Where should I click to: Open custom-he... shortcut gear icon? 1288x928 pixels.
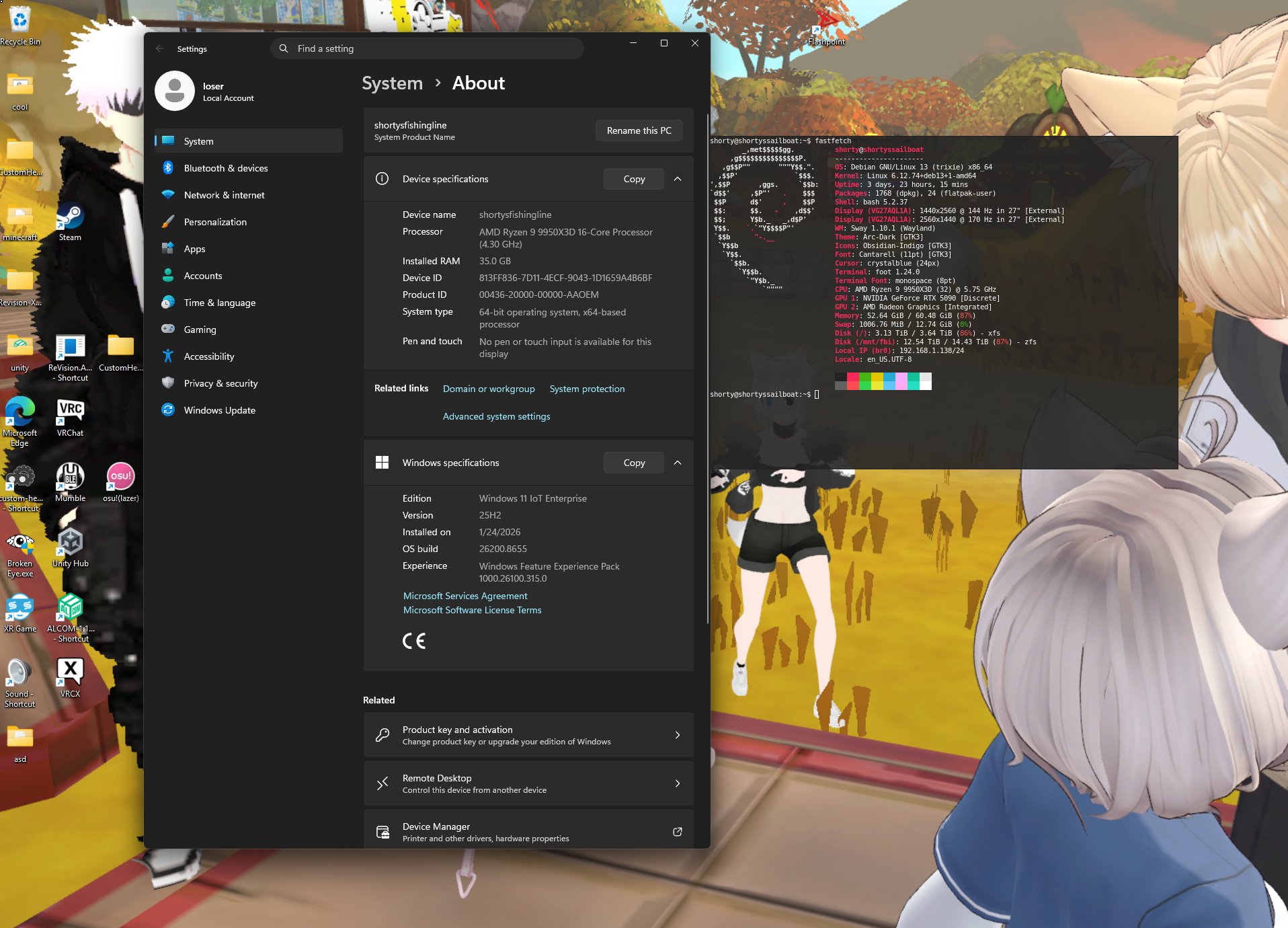pos(20,488)
